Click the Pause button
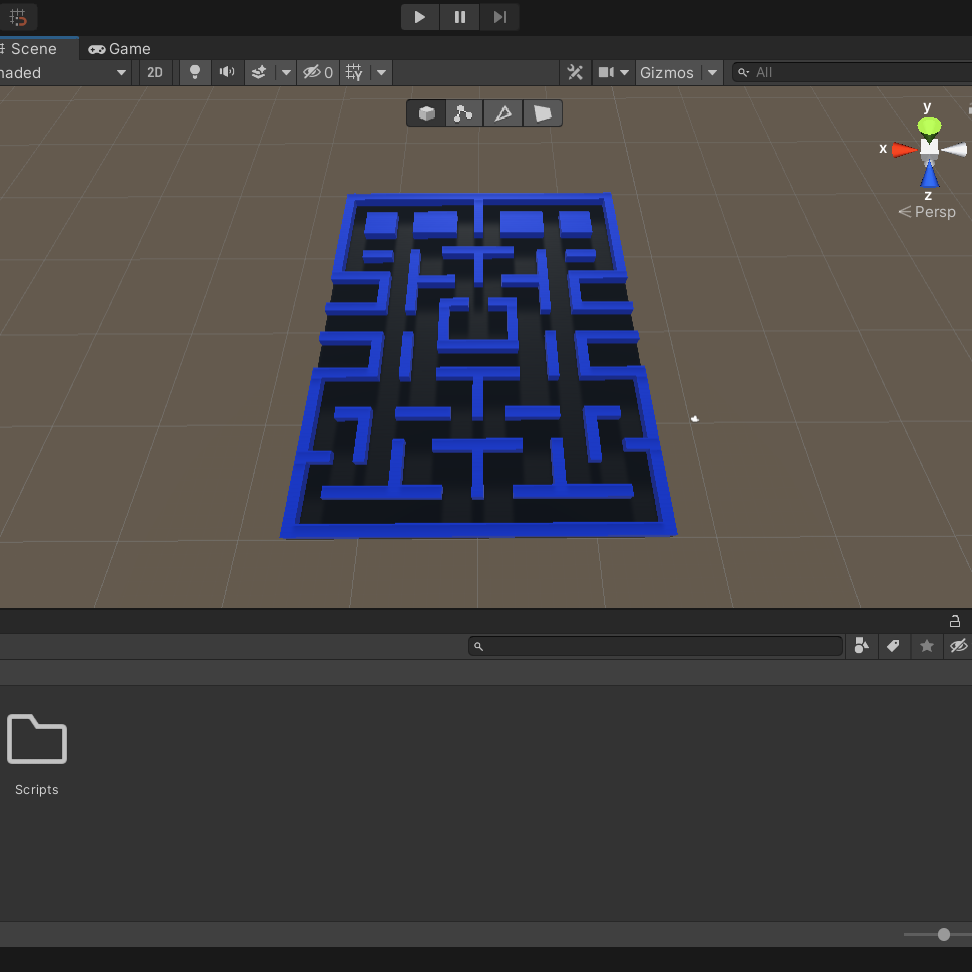This screenshot has width=972, height=972. coord(459,17)
